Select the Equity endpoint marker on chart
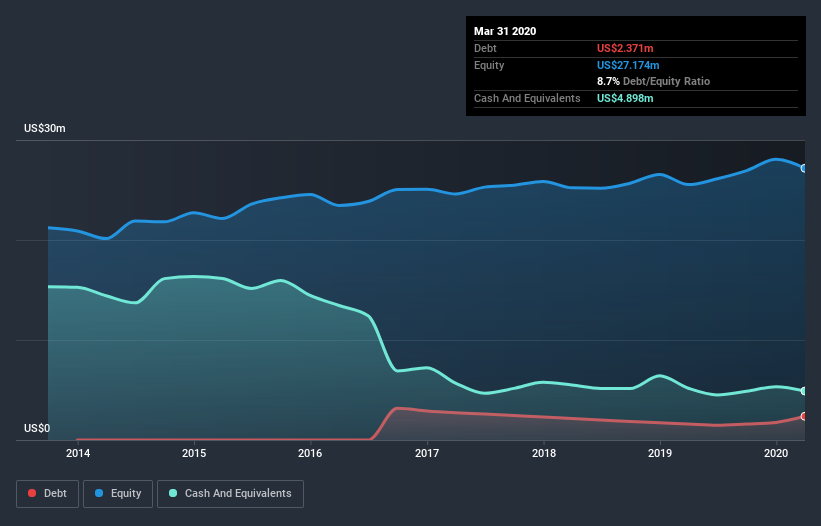The height and width of the screenshot is (526, 821). (803, 169)
